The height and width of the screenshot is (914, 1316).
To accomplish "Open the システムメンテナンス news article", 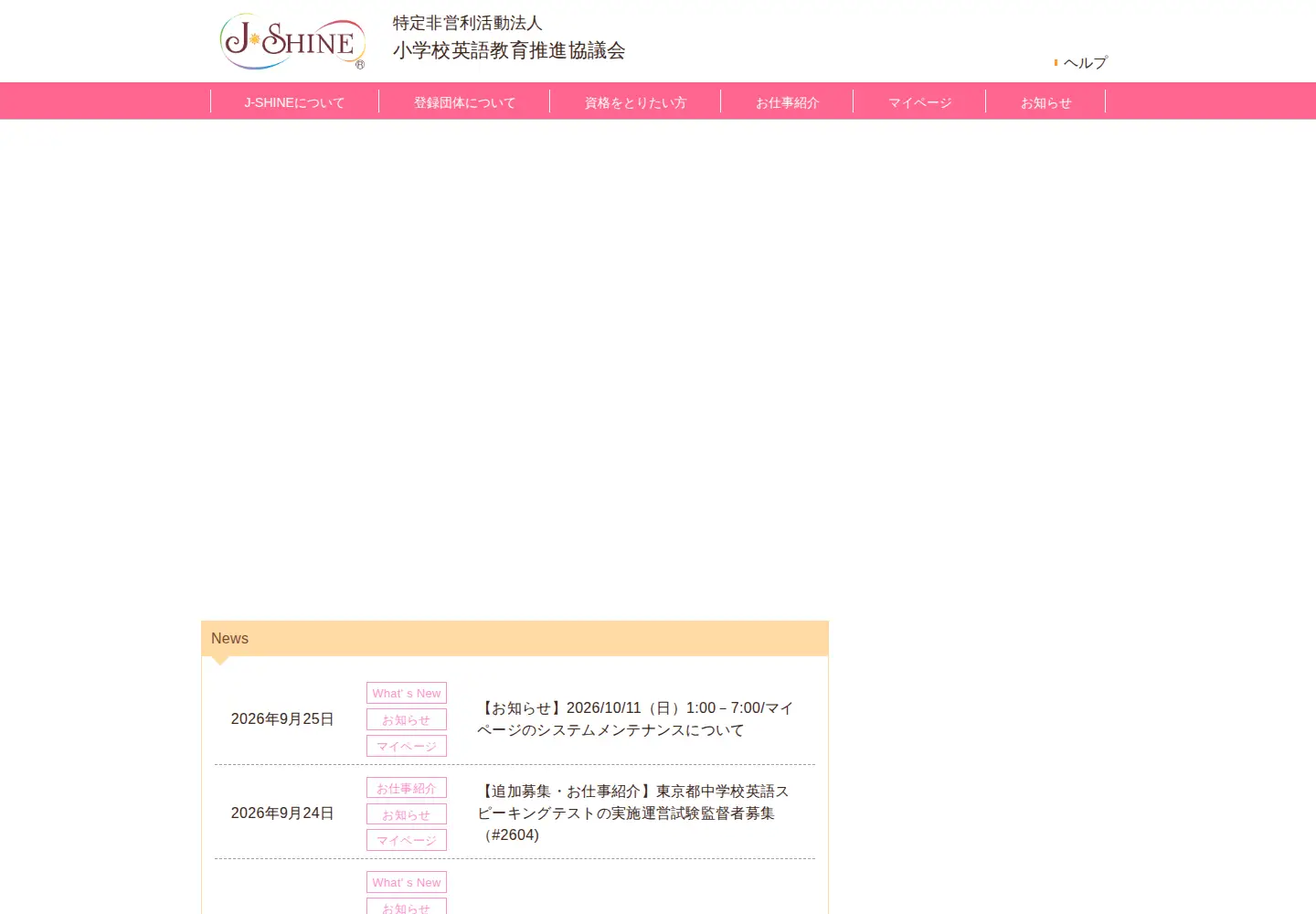I will (x=635, y=719).
